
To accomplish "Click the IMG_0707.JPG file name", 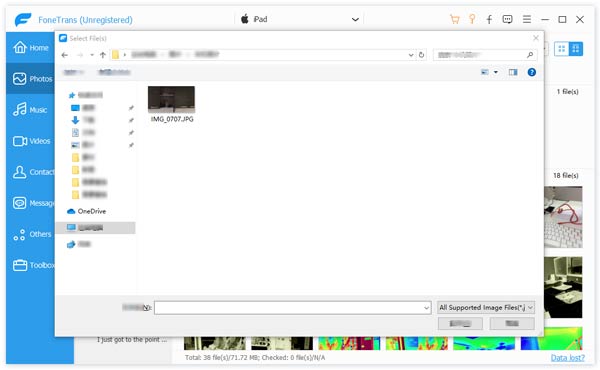I will coord(172,119).
